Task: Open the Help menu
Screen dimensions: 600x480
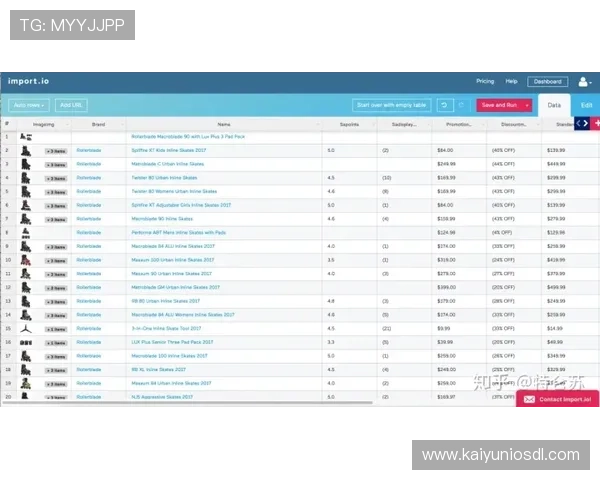Action: pos(511,81)
